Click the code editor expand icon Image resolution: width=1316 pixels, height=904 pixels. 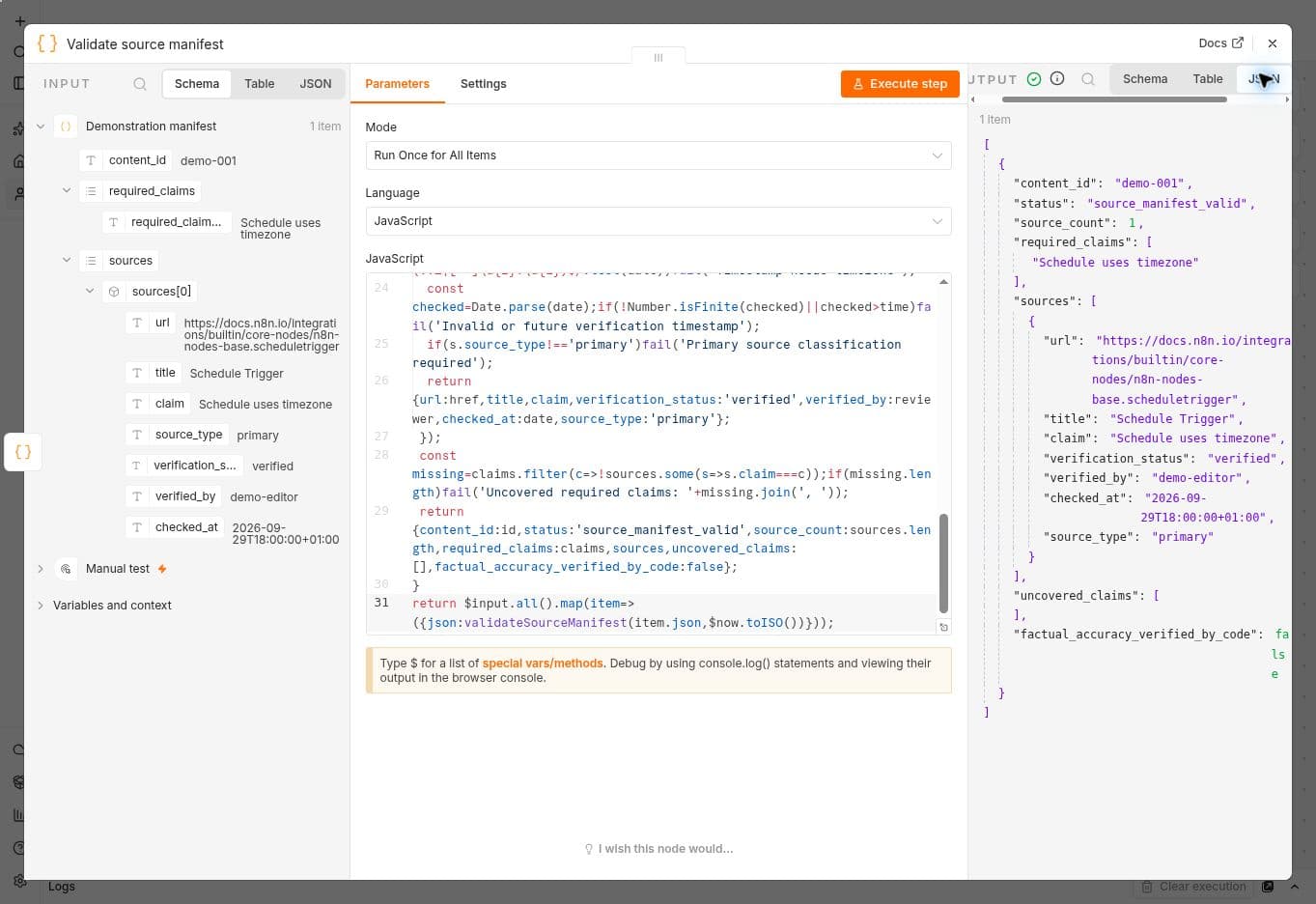tap(943, 627)
